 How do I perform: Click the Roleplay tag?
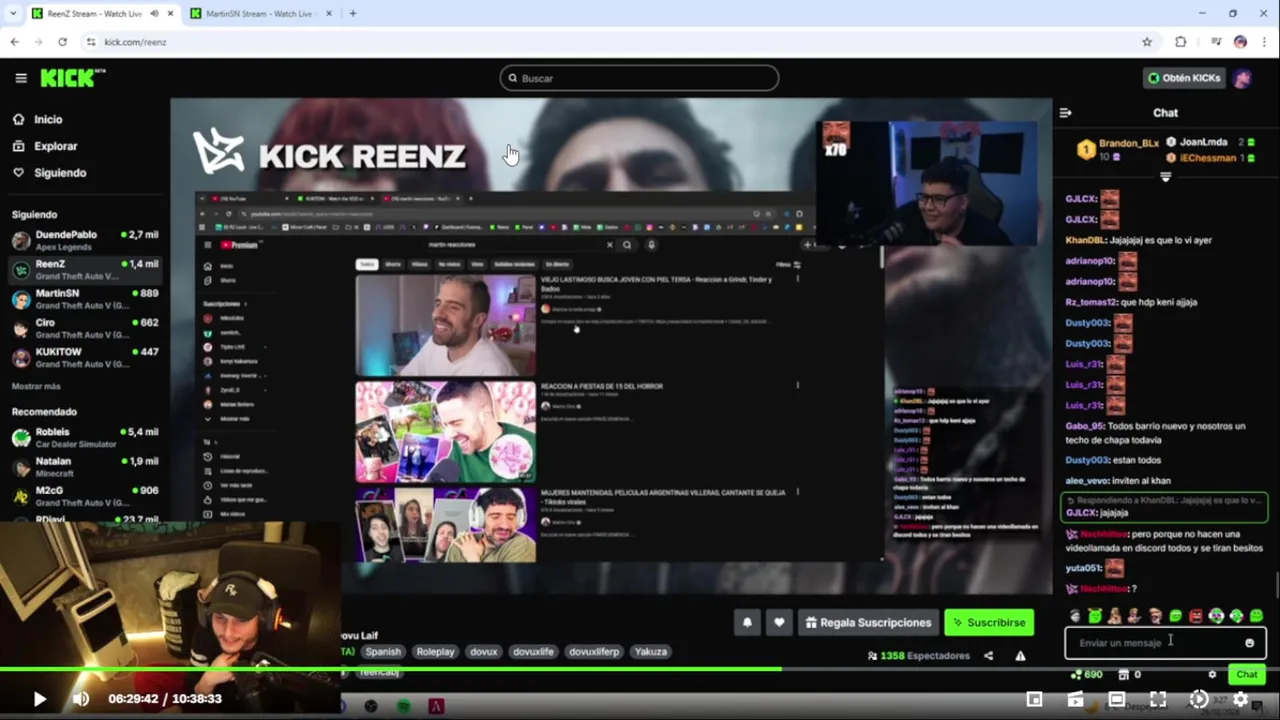coord(435,651)
